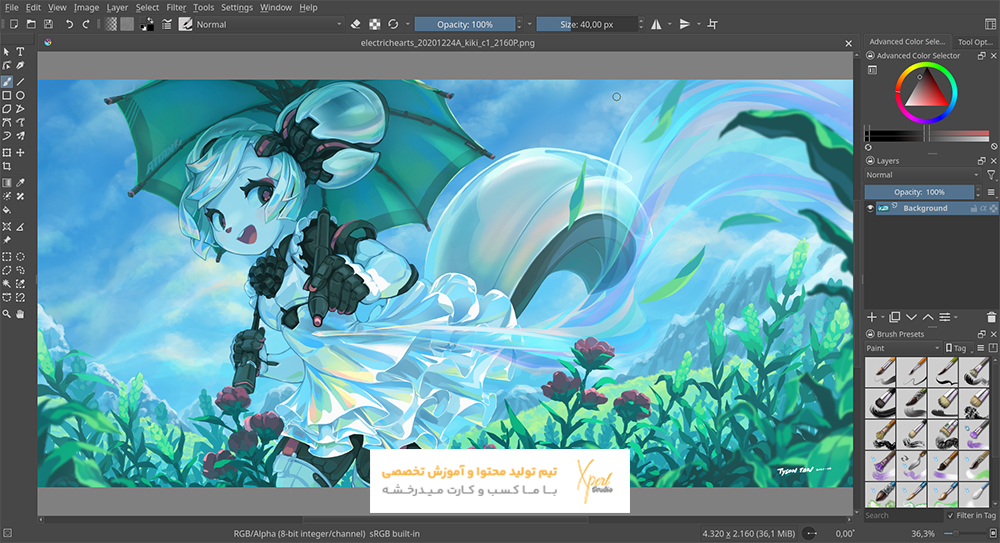Select the Rectangular Selection tool
The image size is (1000, 543).
pyautogui.click(x=6, y=257)
